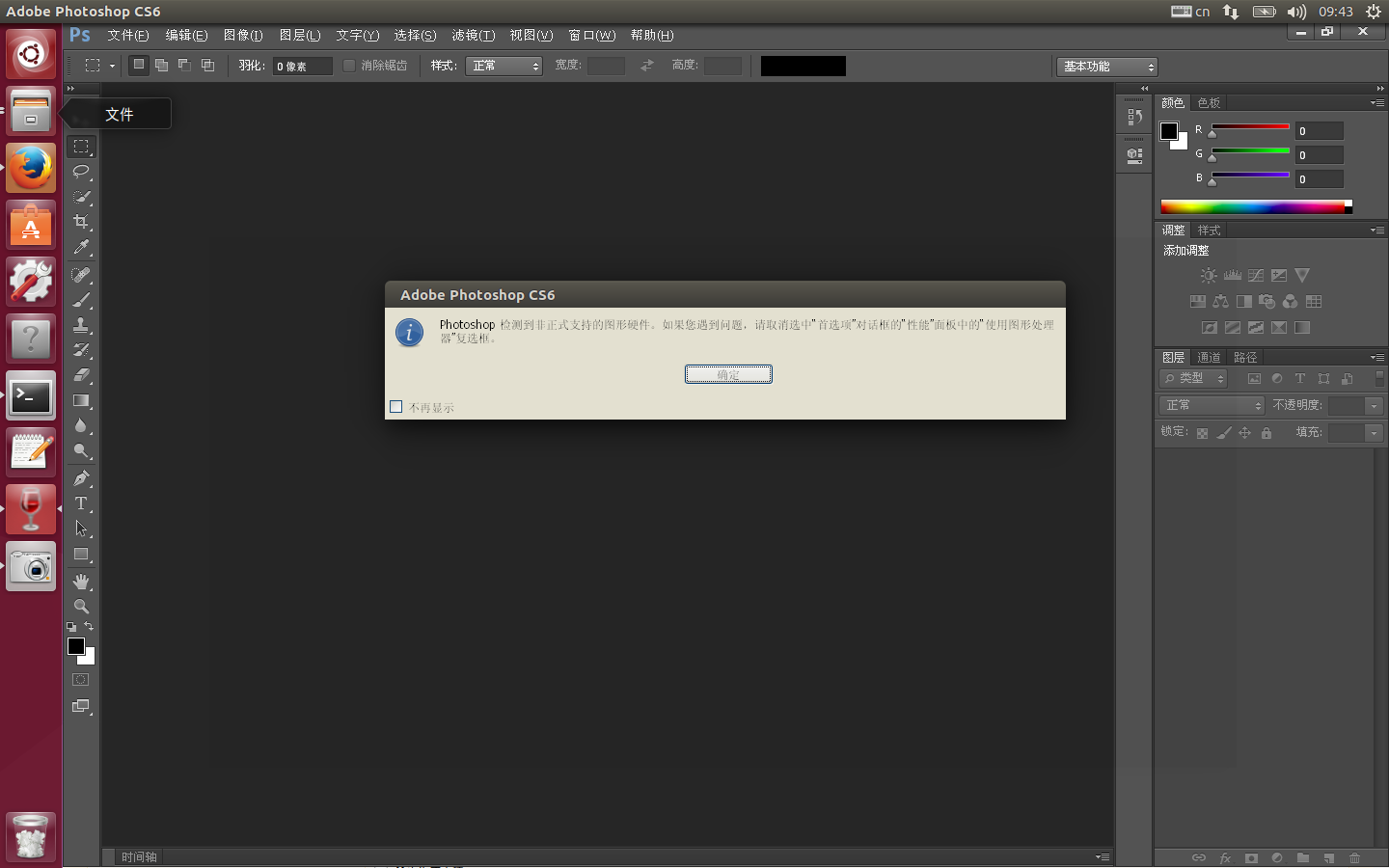Open the workspace switcher dropdown
Viewport: 1389px width, 868px height.
coord(1107,67)
